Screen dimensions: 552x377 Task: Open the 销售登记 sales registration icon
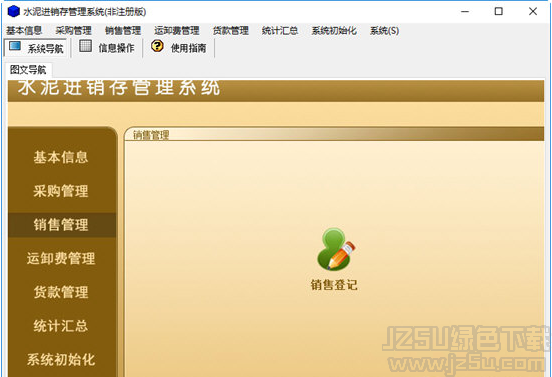coord(335,249)
